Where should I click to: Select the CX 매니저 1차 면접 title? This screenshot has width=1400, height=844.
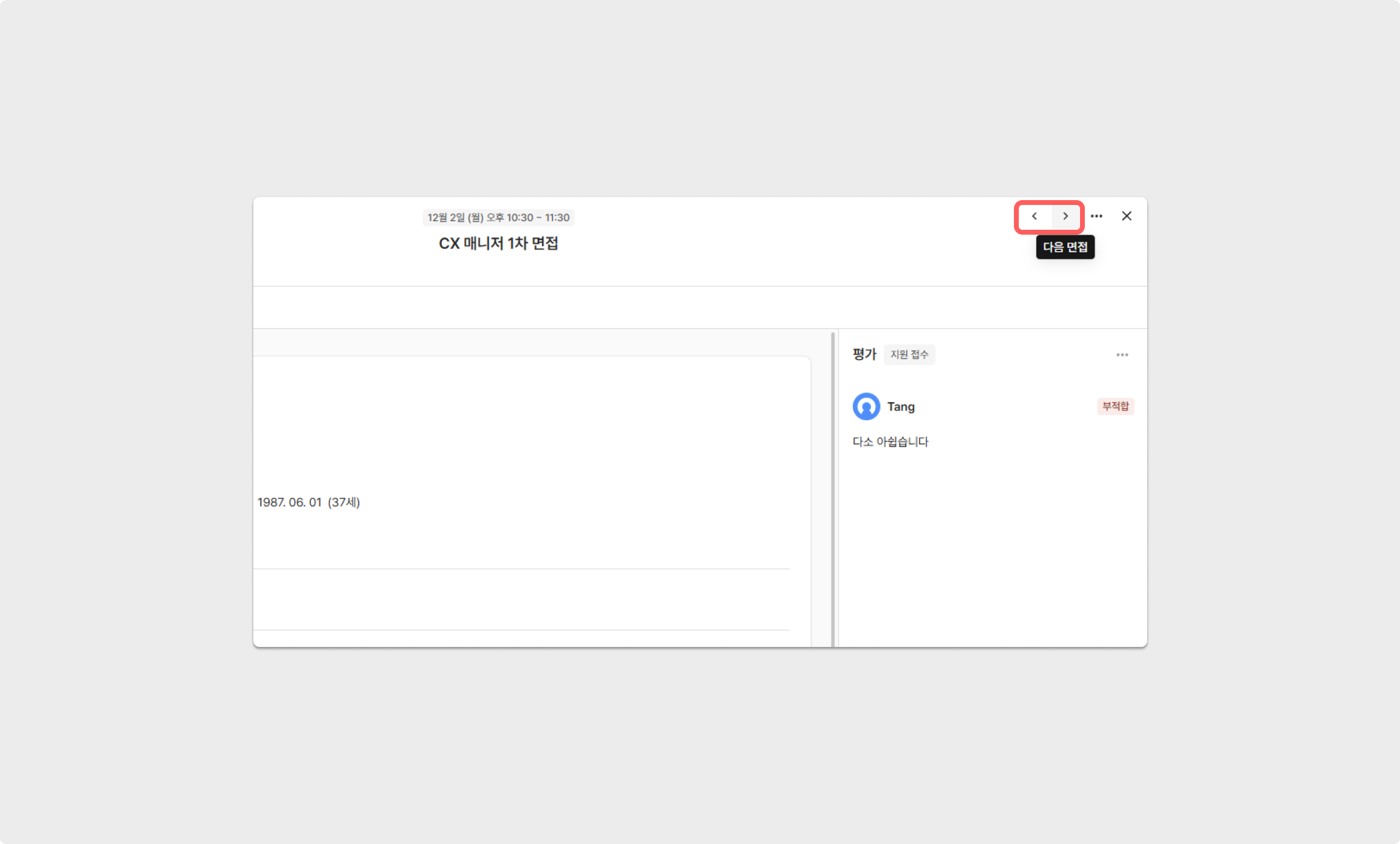click(x=498, y=244)
